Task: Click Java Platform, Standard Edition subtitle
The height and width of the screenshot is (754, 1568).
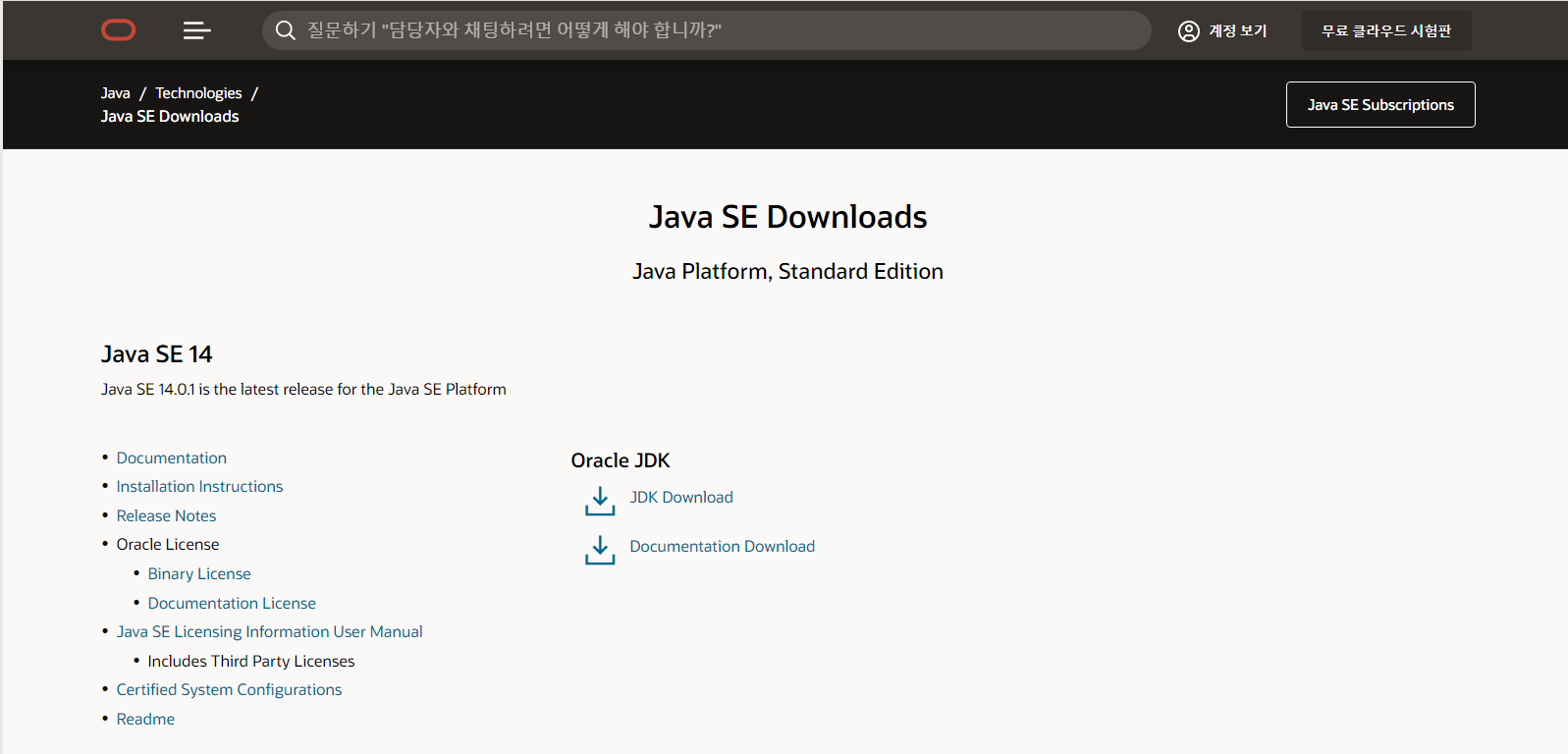Action: click(x=787, y=272)
